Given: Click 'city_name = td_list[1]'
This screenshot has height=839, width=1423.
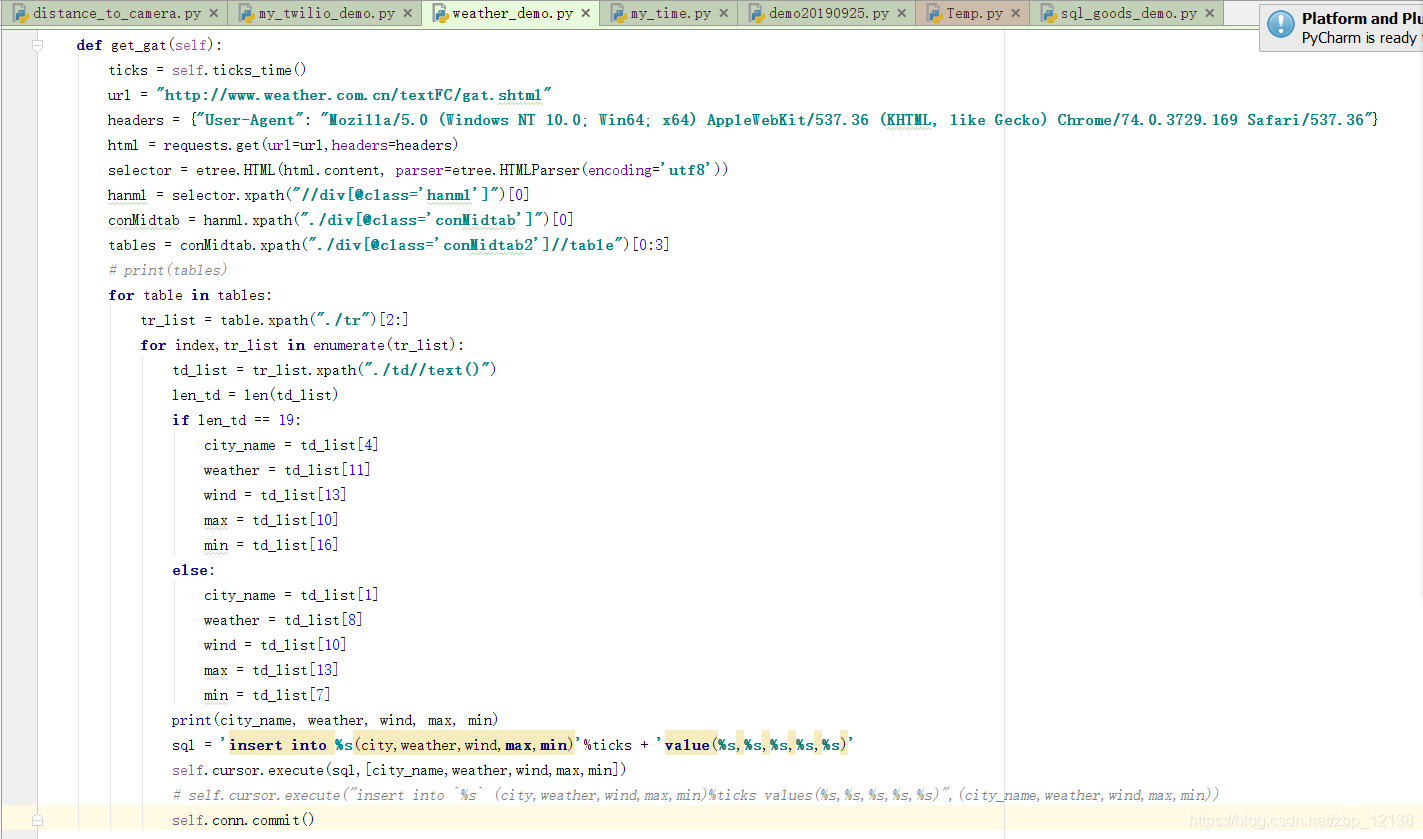Looking at the screenshot, I should click(x=291, y=595).
